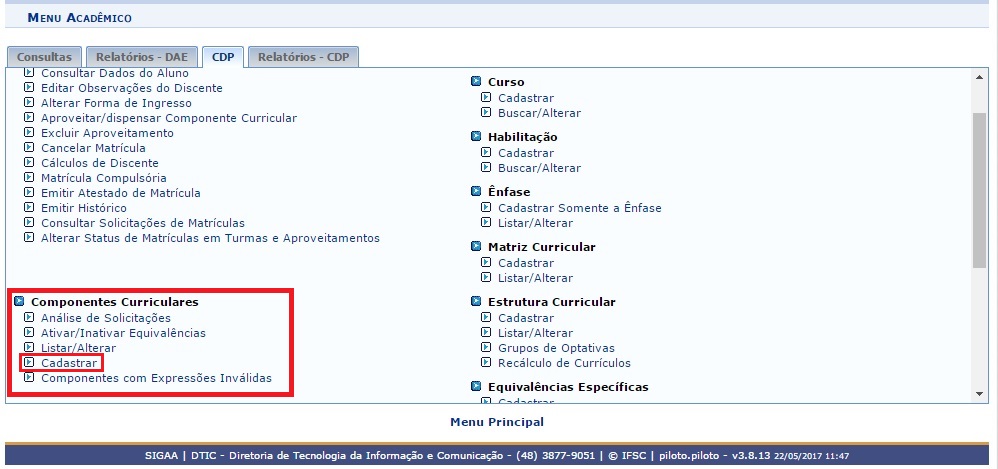The height and width of the screenshot is (469, 998).
Task: Click the scrollbar down arrow in the panel
Action: click(979, 395)
